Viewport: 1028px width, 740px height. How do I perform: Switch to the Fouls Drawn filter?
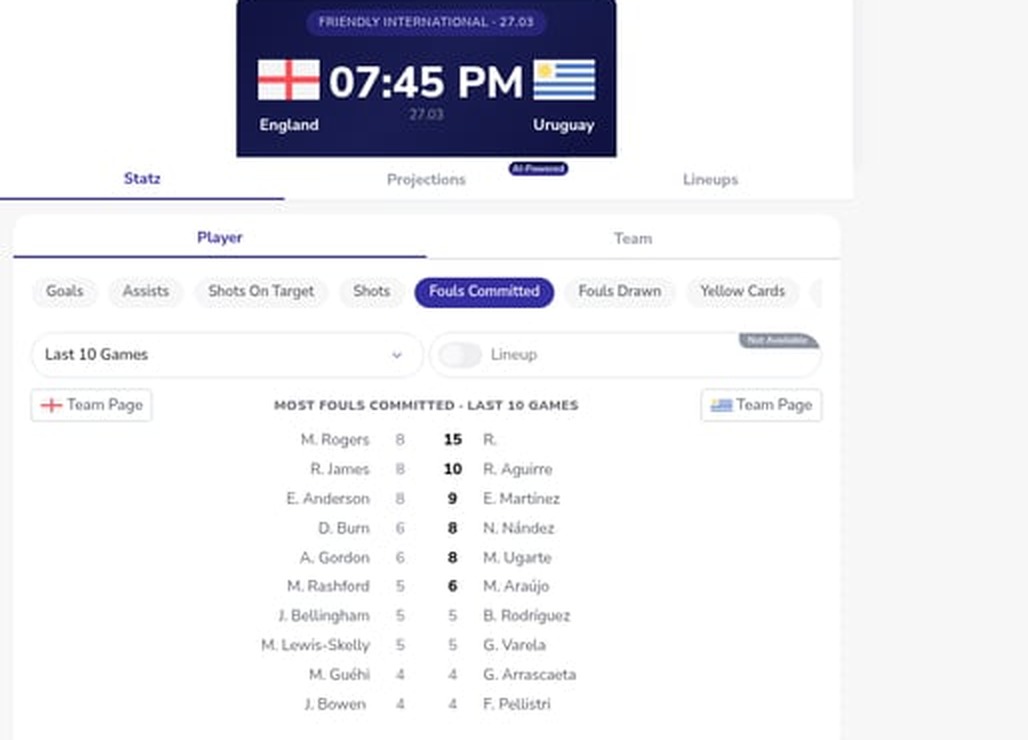point(620,292)
